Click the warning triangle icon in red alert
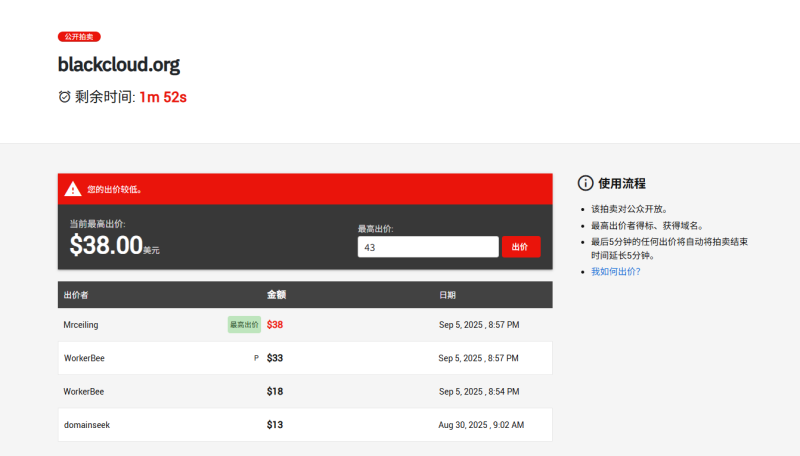The image size is (800, 456). point(73,189)
